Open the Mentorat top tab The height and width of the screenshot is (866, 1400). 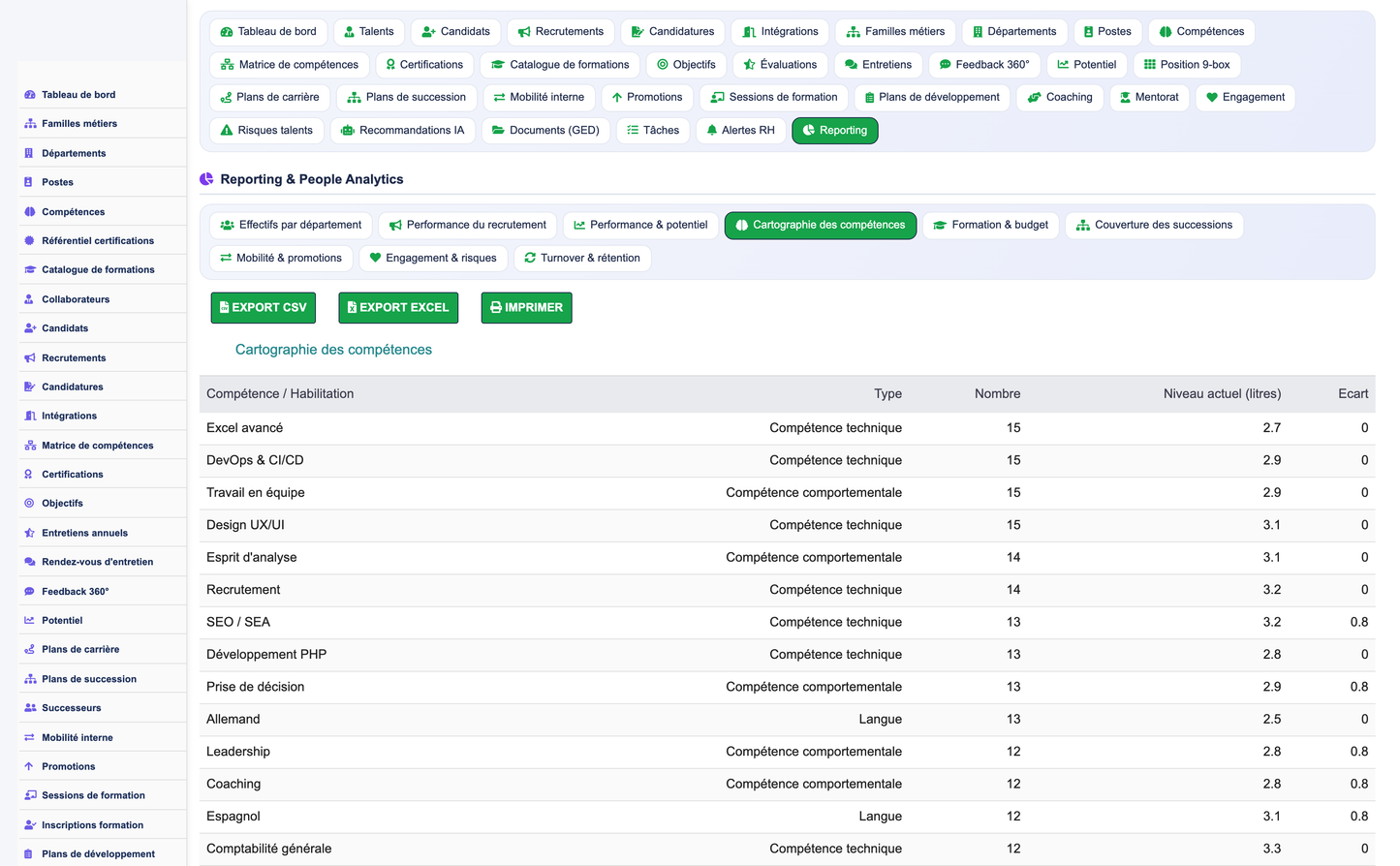[x=1149, y=97]
